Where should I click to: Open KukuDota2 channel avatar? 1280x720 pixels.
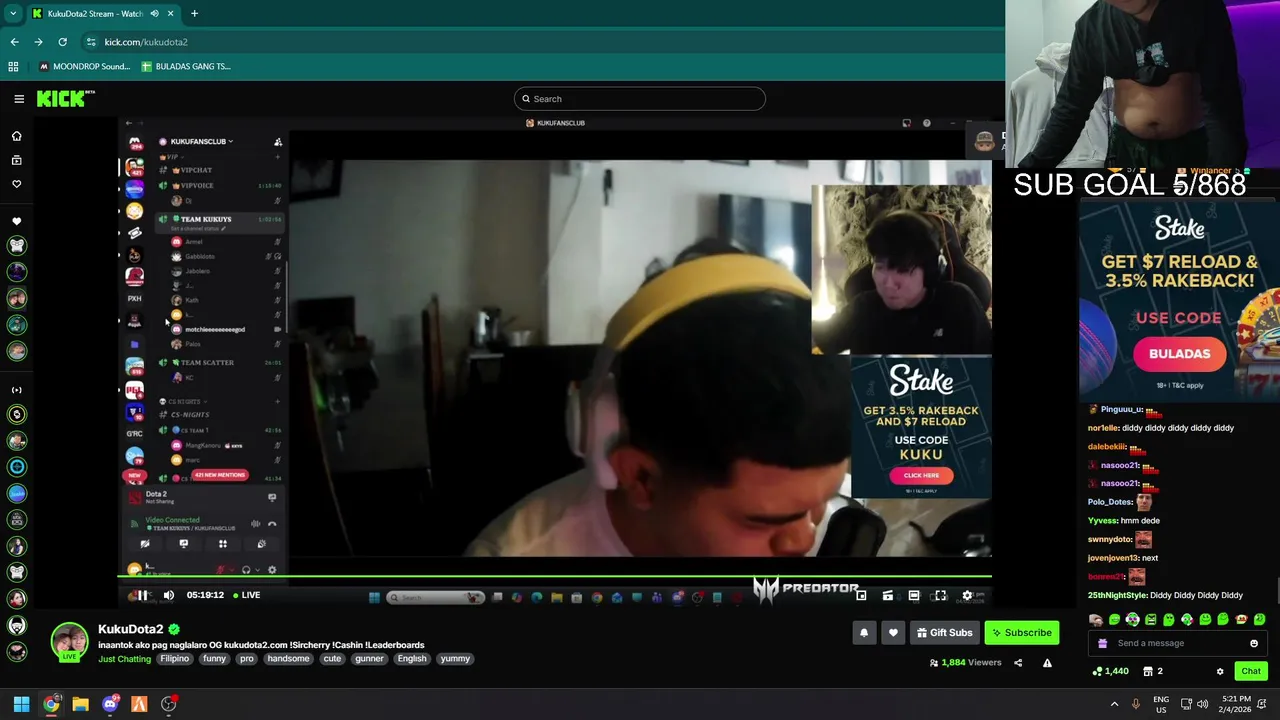[x=69, y=642]
